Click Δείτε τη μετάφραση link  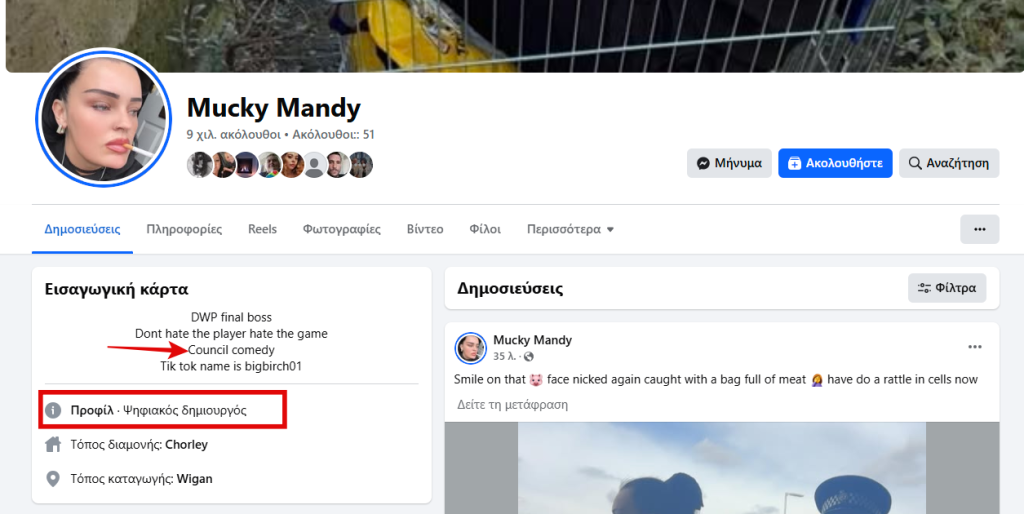point(513,404)
